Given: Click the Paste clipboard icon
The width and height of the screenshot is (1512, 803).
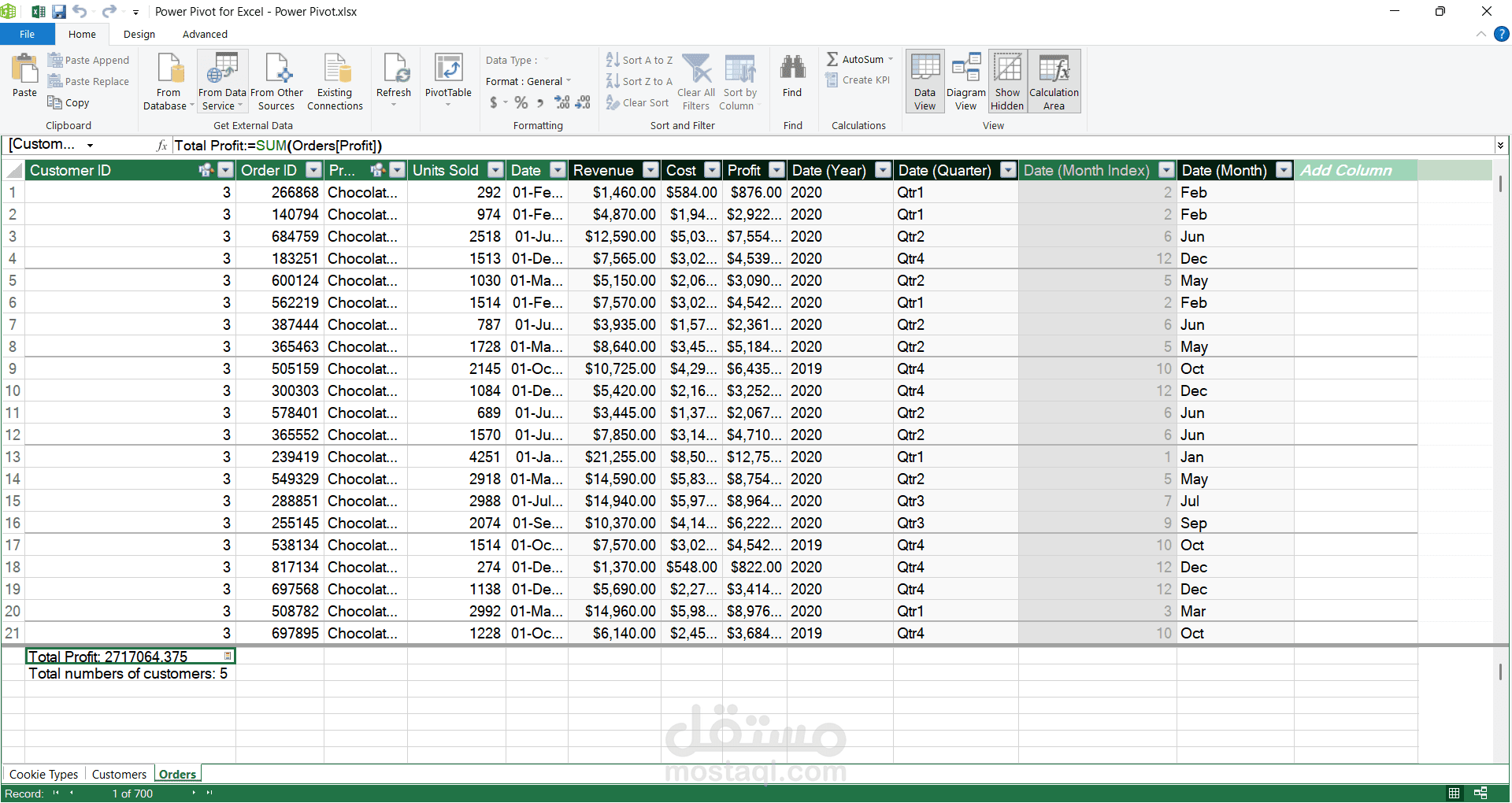Looking at the screenshot, I should click(x=24, y=76).
